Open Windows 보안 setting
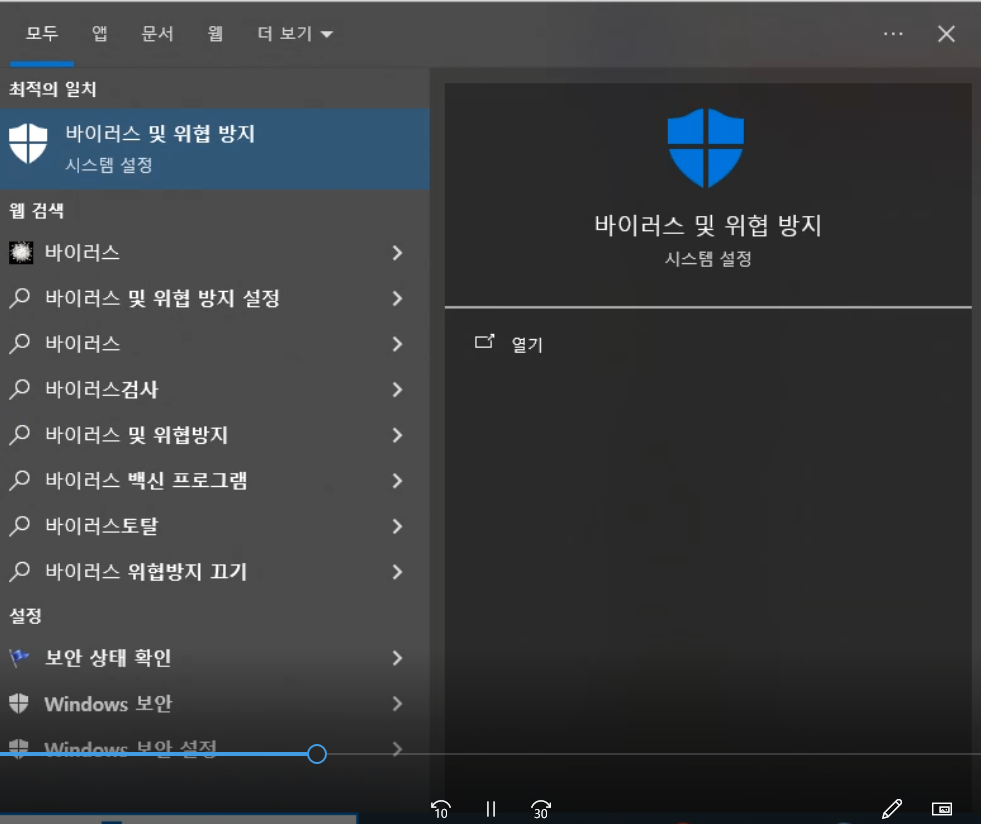The height and width of the screenshot is (824, 981). pyautogui.click(x=108, y=704)
